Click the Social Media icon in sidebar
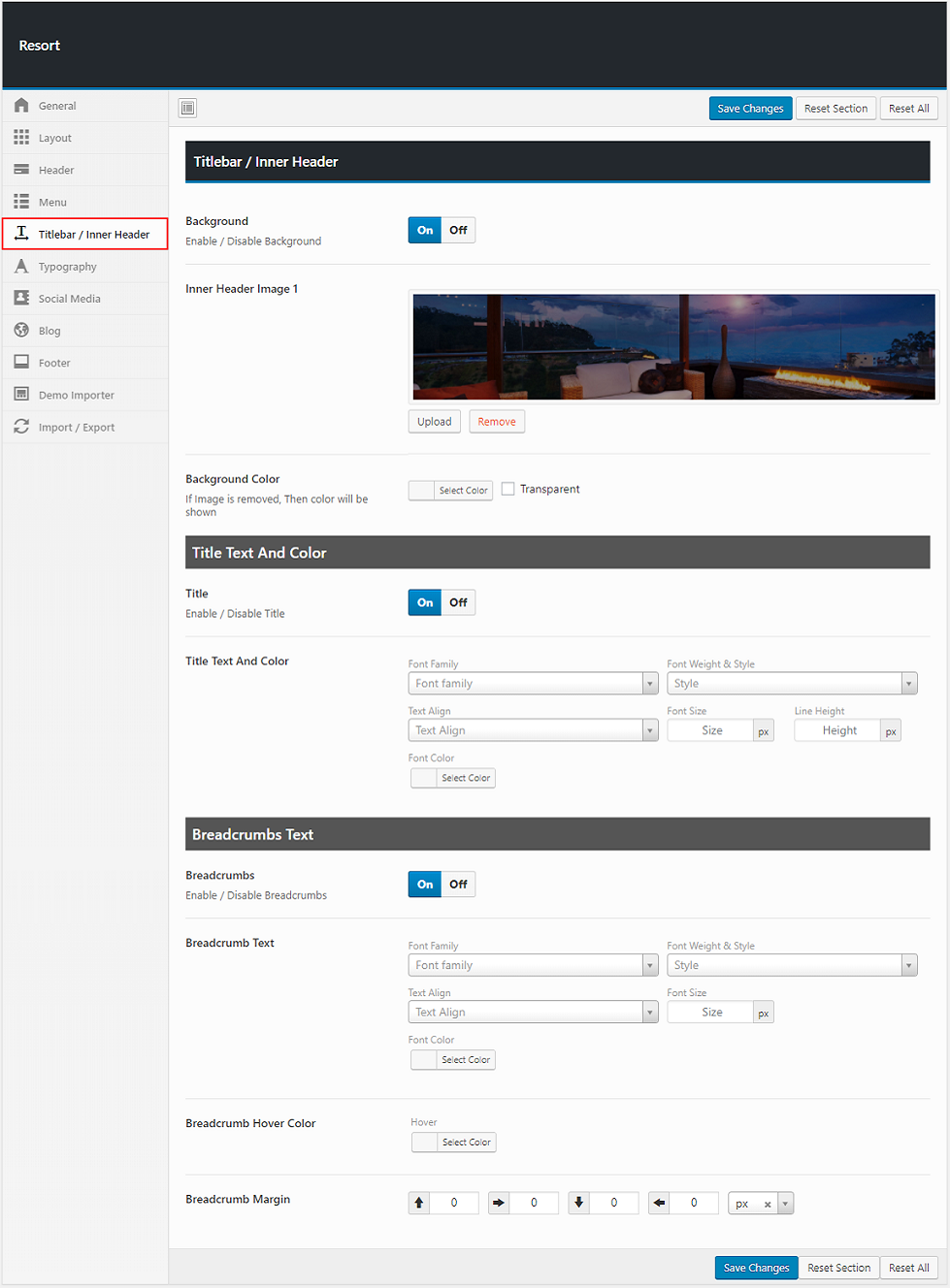This screenshot has width=950, height=1288. (21, 299)
